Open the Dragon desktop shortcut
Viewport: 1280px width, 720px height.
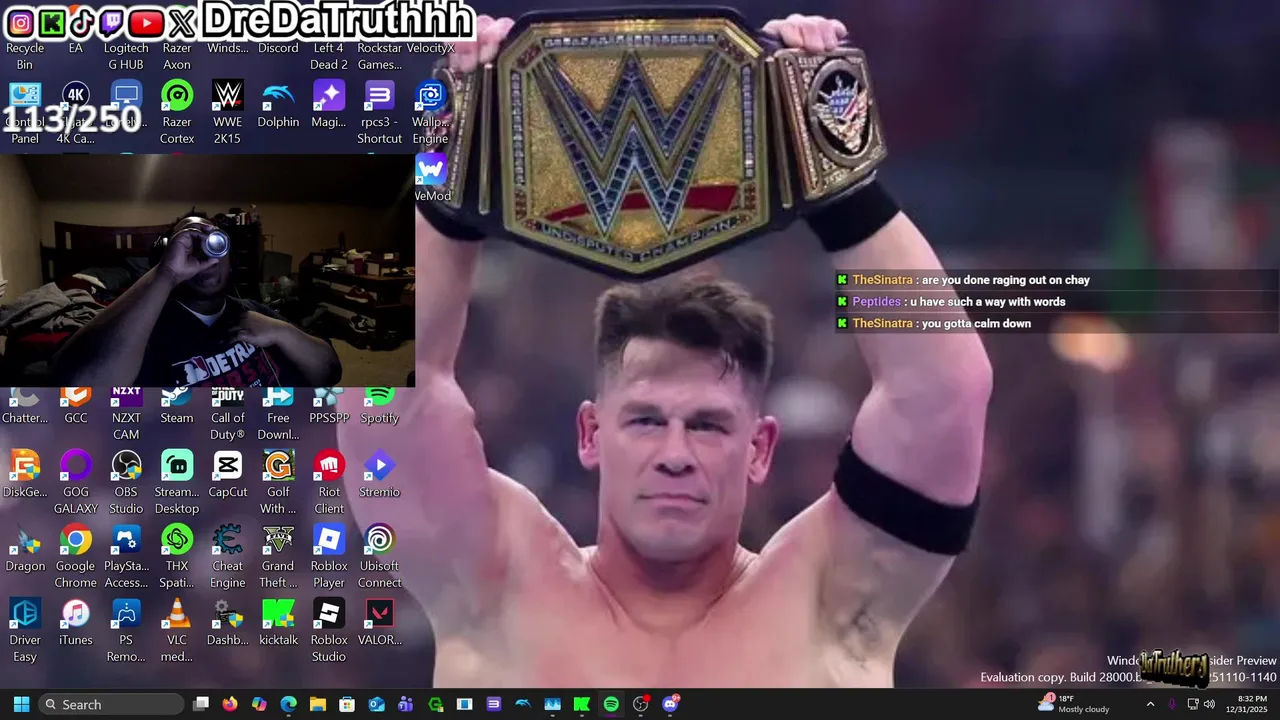coord(25,548)
